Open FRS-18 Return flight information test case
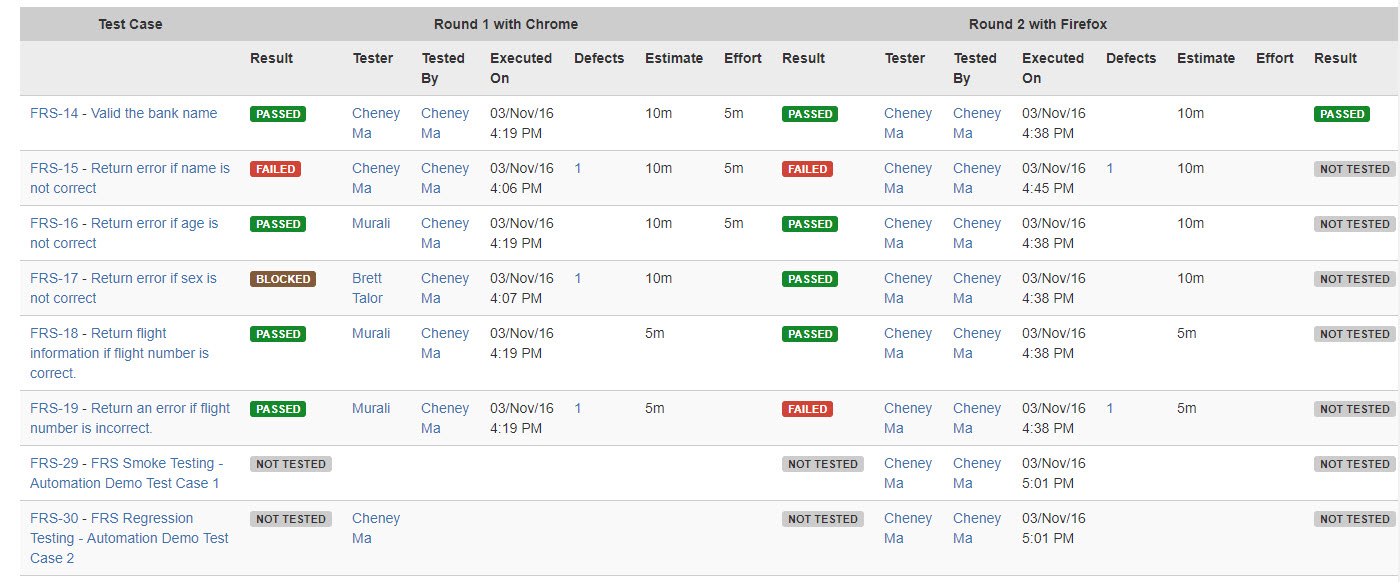Image resolution: width=1400 pixels, height=582 pixels. [x=98, y=333]
